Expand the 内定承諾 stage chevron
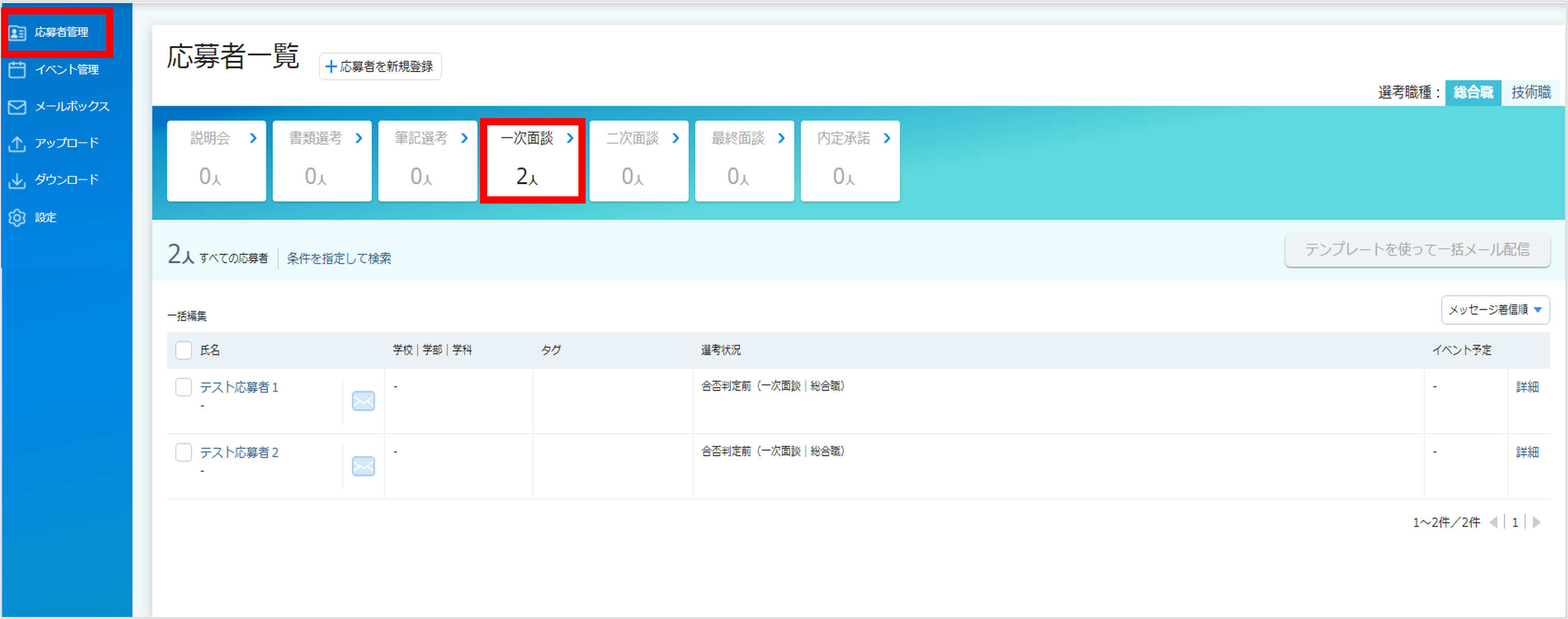This screenshot has width=1568, height=619. (887, 139)
